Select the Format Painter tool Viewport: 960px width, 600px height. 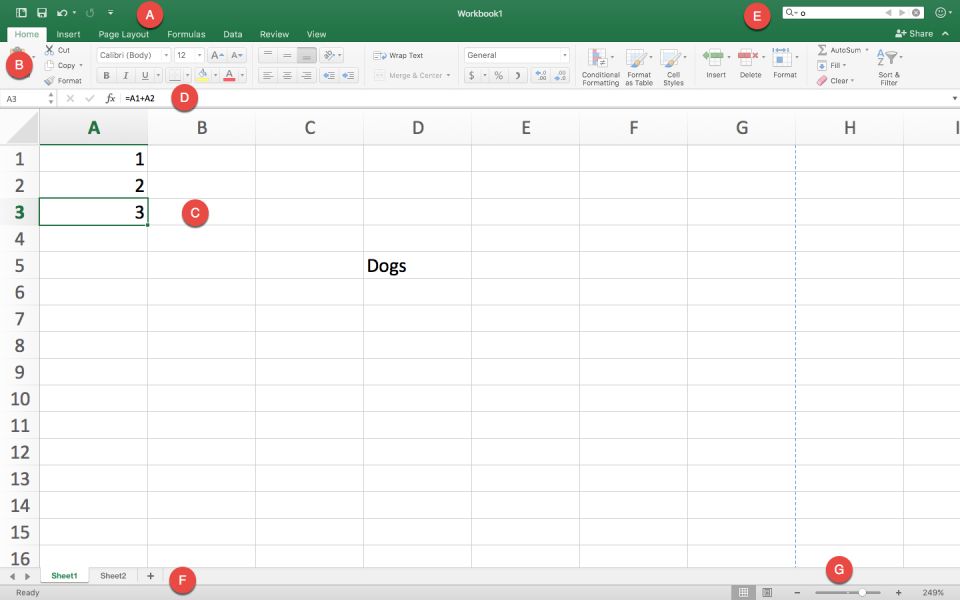point(65,80)
